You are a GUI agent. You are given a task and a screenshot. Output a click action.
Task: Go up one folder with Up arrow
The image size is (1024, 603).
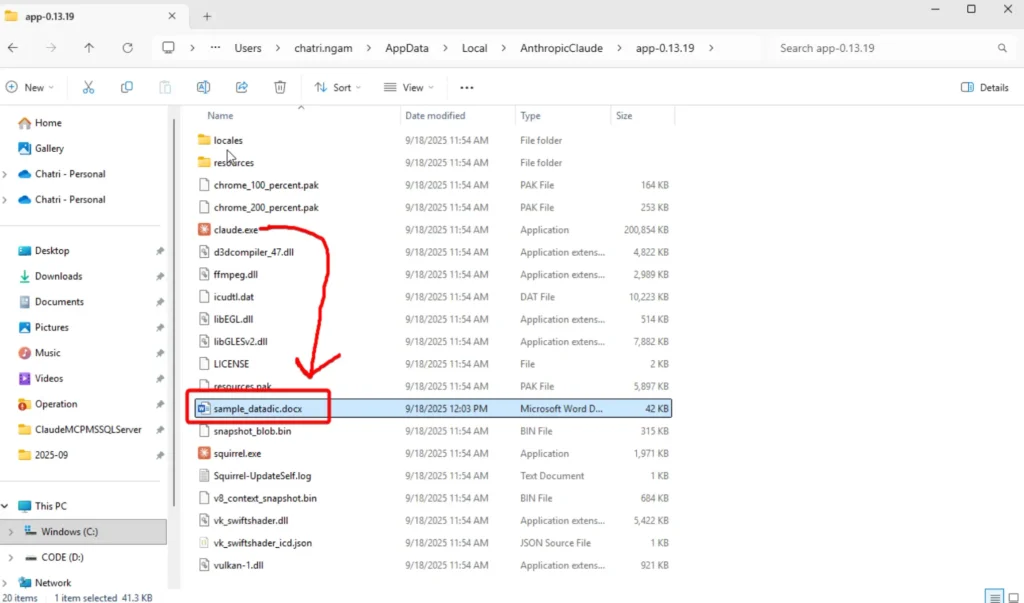click(x=89, y=48)
